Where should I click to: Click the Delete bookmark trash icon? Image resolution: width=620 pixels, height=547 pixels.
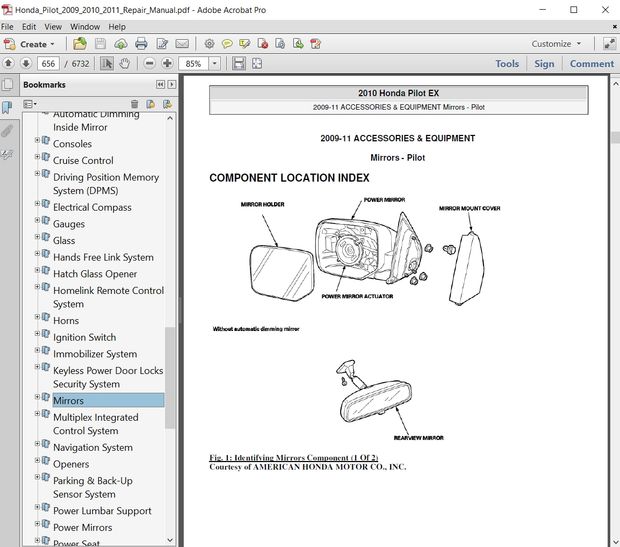click(134, 104)
